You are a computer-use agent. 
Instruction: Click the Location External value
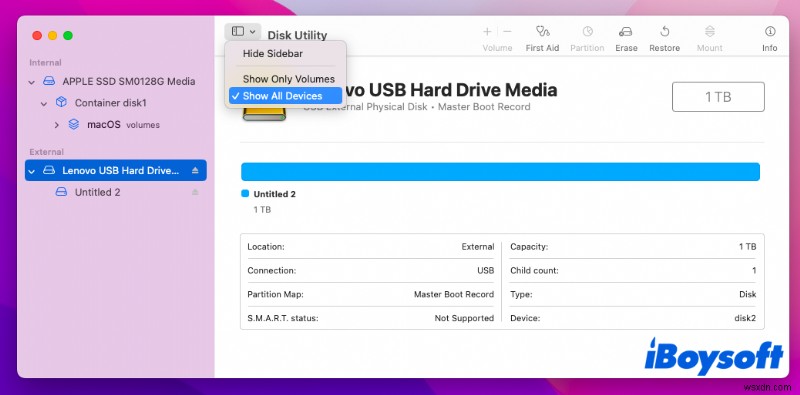click(x=478, y=247)
